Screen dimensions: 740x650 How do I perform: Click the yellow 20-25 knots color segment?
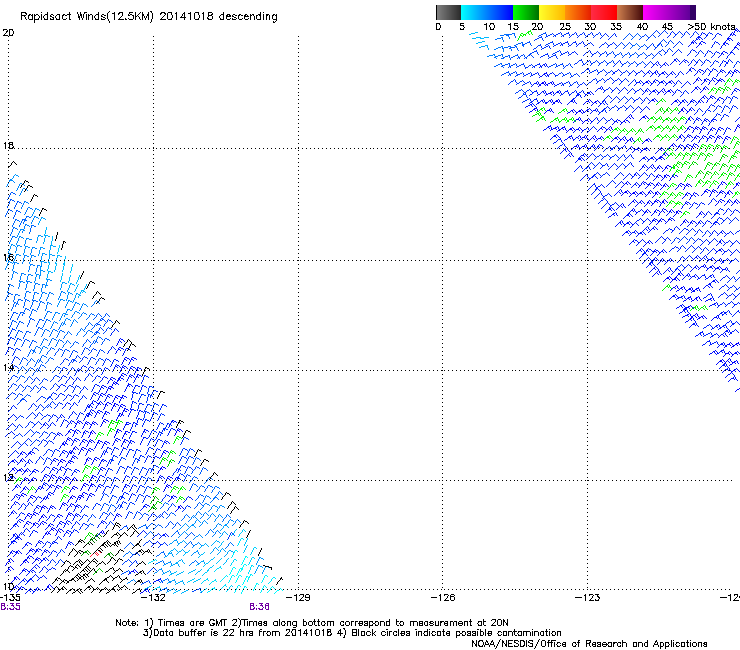point(552,12)
